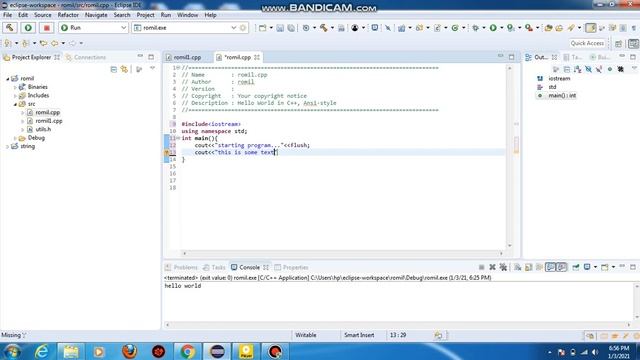Image resolution: width=640 pixels, height=360 pixels.
Task: Expand the Debug folder node
Action: pos(16,138)
